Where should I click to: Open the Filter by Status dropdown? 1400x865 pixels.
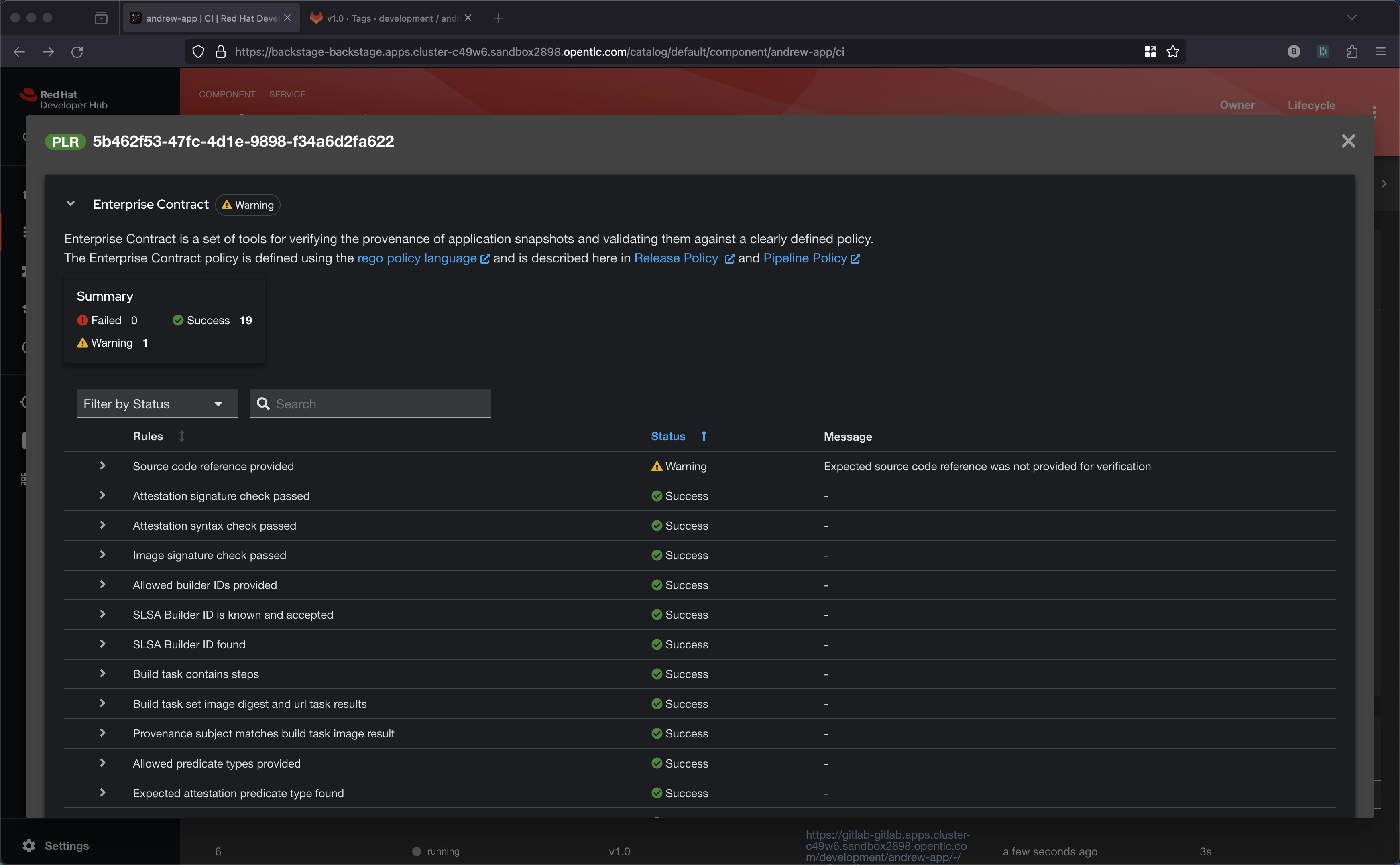(x=157, y=404)
